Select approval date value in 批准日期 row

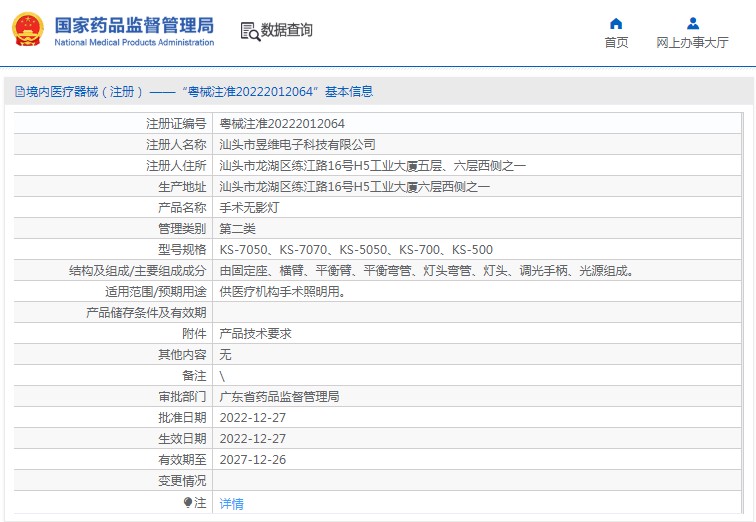pos(253,418)
